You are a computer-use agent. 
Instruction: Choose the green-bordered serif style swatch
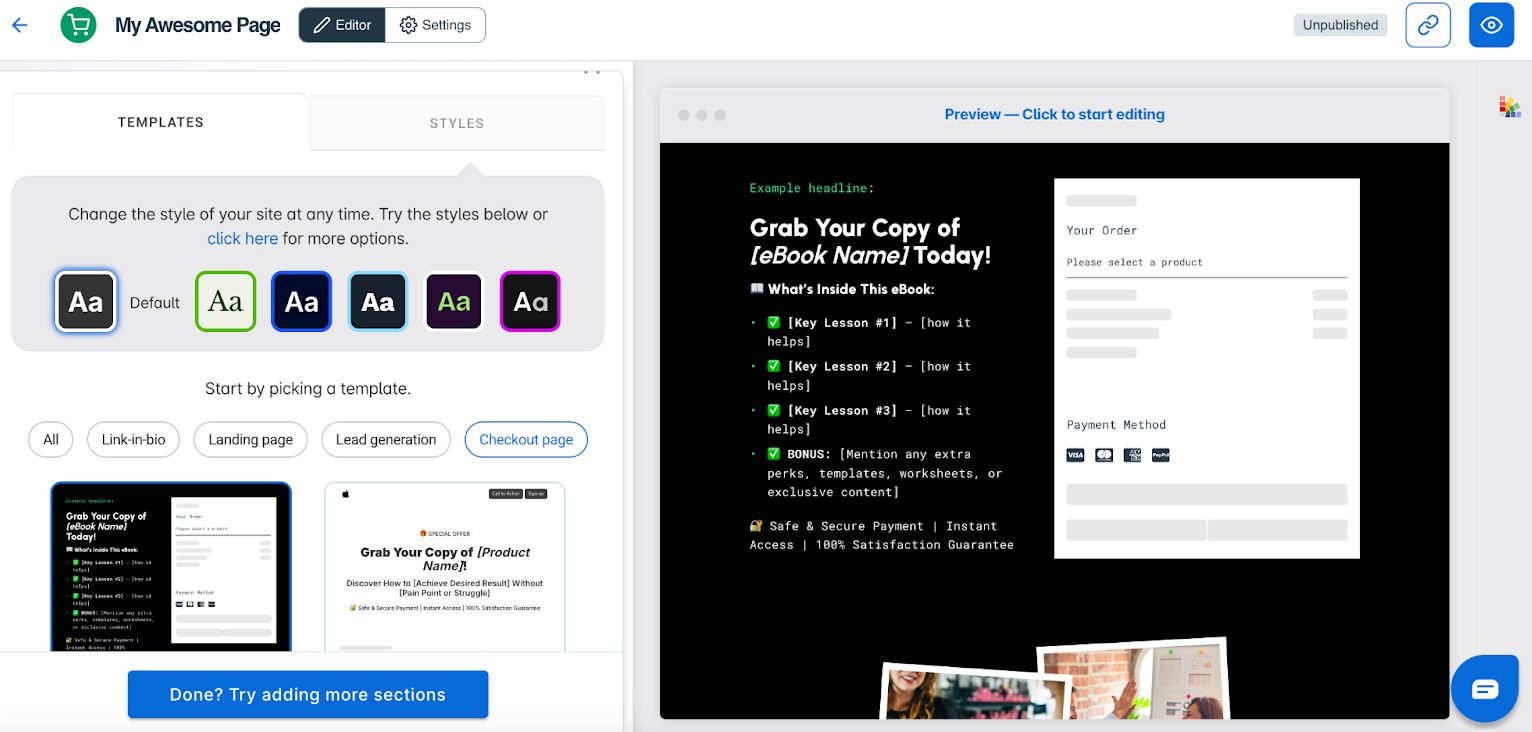click(225, 302)
